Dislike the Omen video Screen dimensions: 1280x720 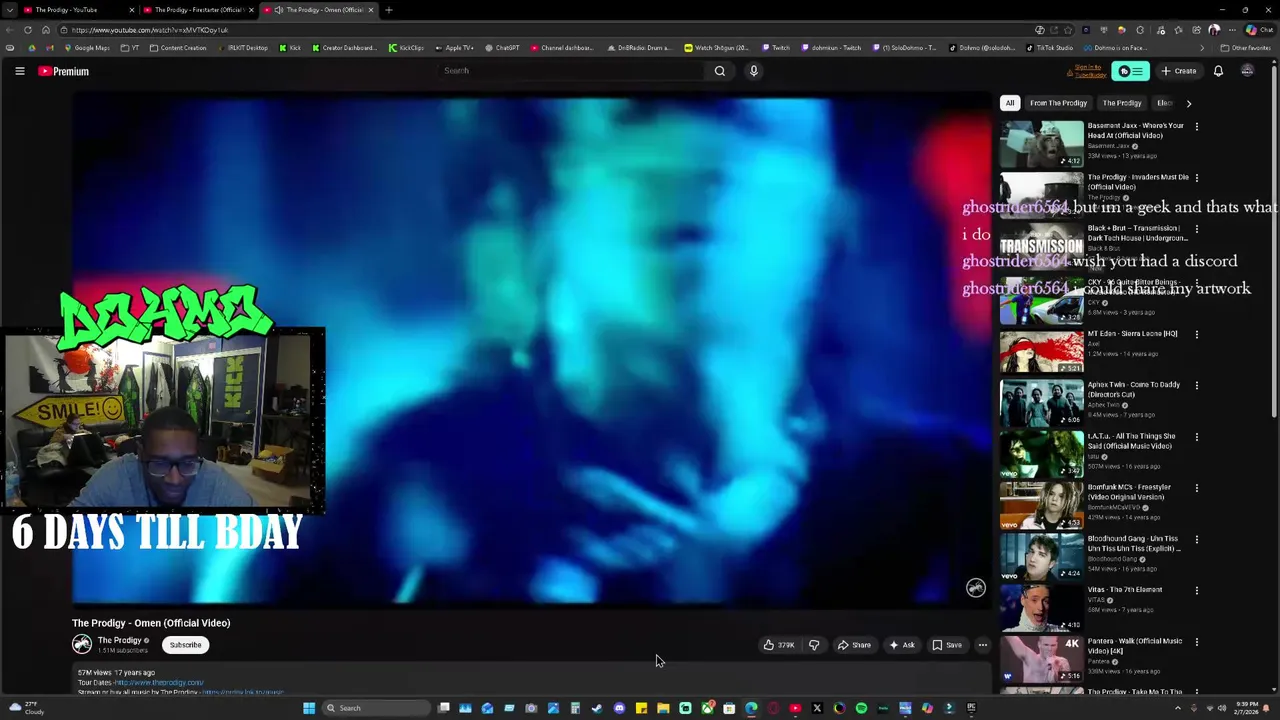point(814,645)
